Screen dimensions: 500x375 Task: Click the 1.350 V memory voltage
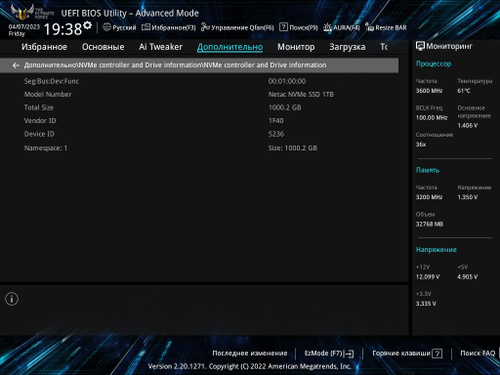(467, 197)
